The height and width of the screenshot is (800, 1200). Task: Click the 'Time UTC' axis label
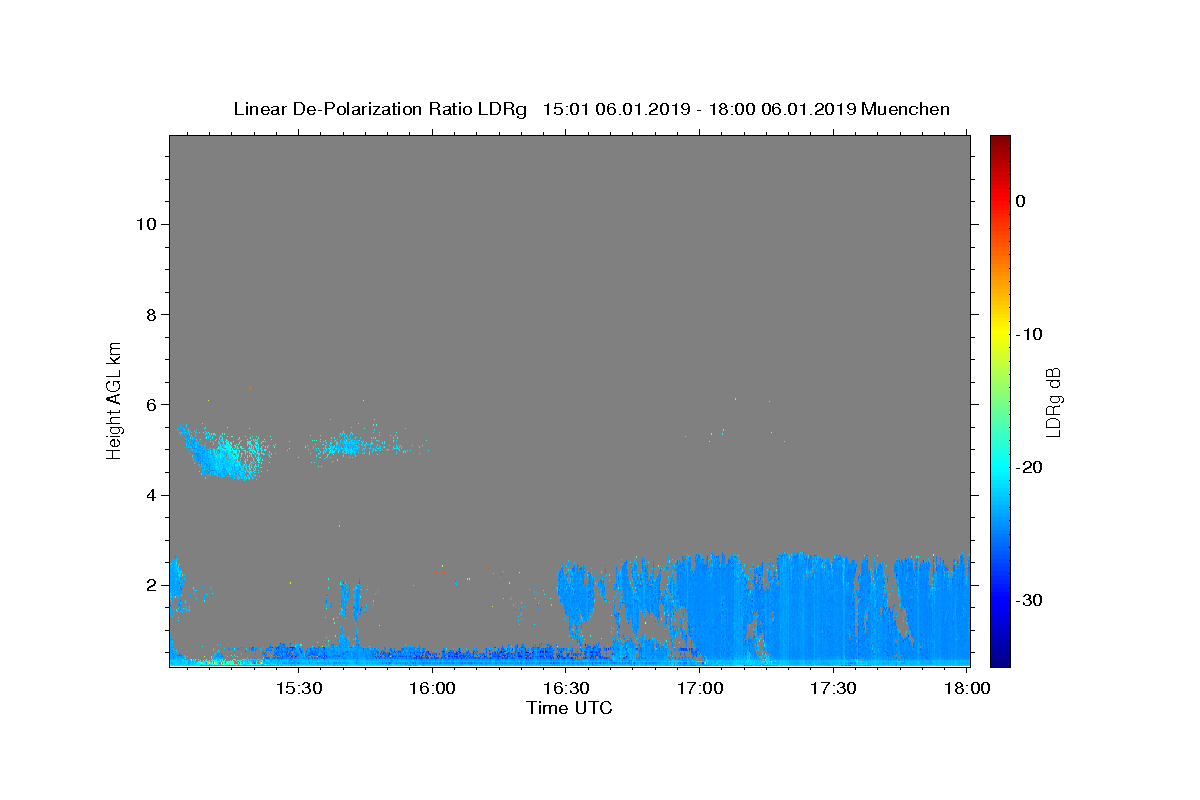[569, 708]
